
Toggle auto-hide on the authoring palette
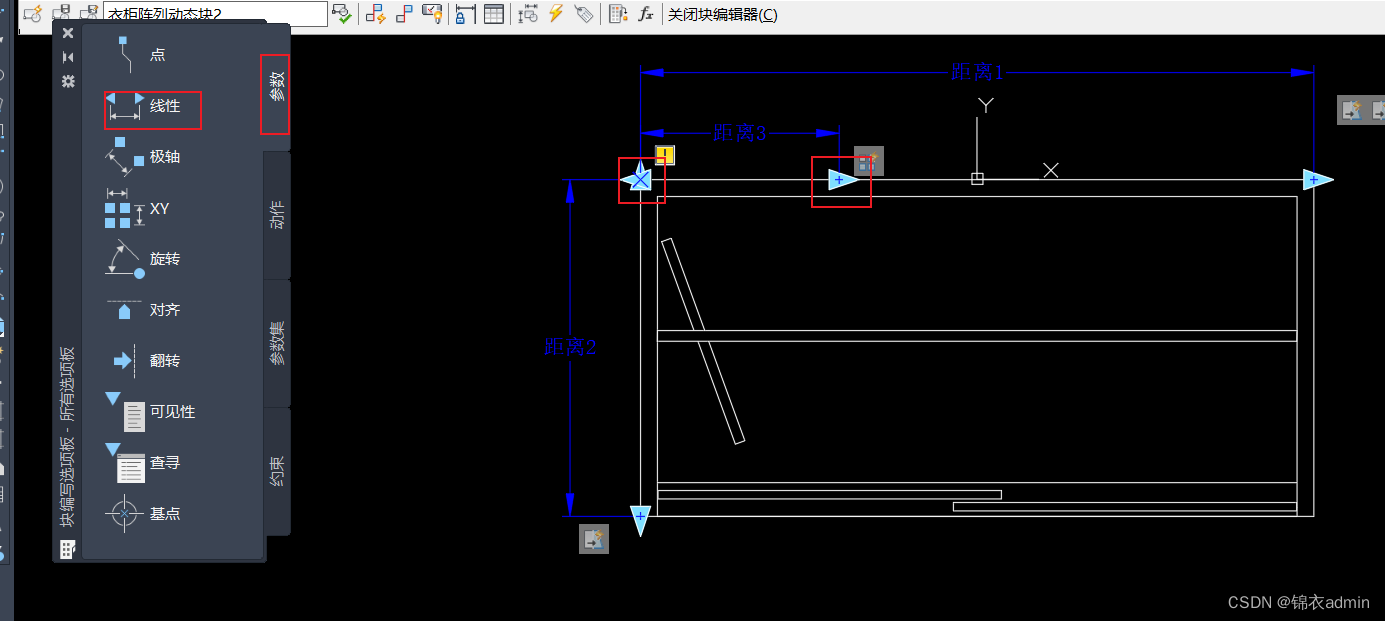coord(68,57)
